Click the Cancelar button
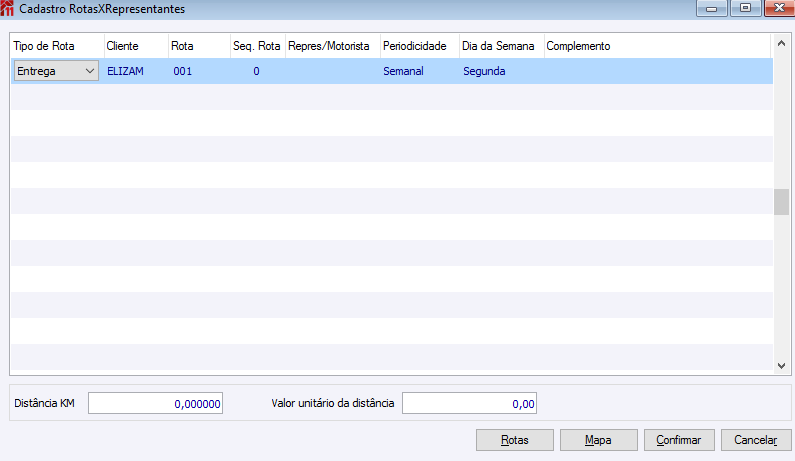The image size is (795, 461). point(755,440)
